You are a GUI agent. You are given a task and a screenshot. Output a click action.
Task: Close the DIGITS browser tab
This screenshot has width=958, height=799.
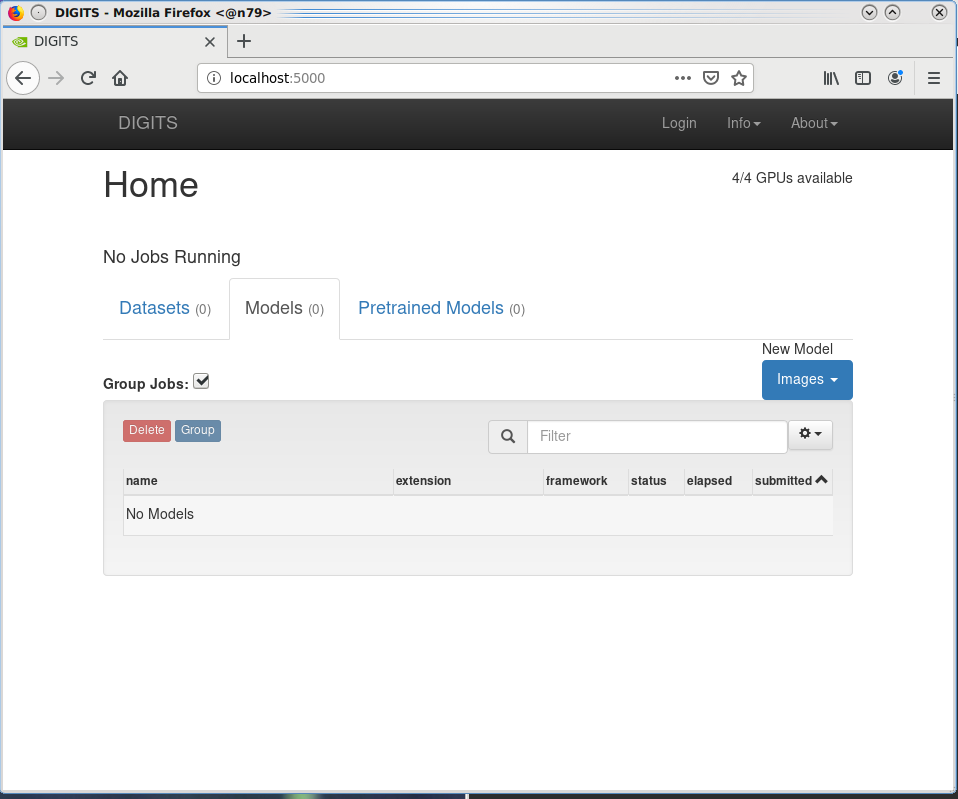[x=210, y=42]
